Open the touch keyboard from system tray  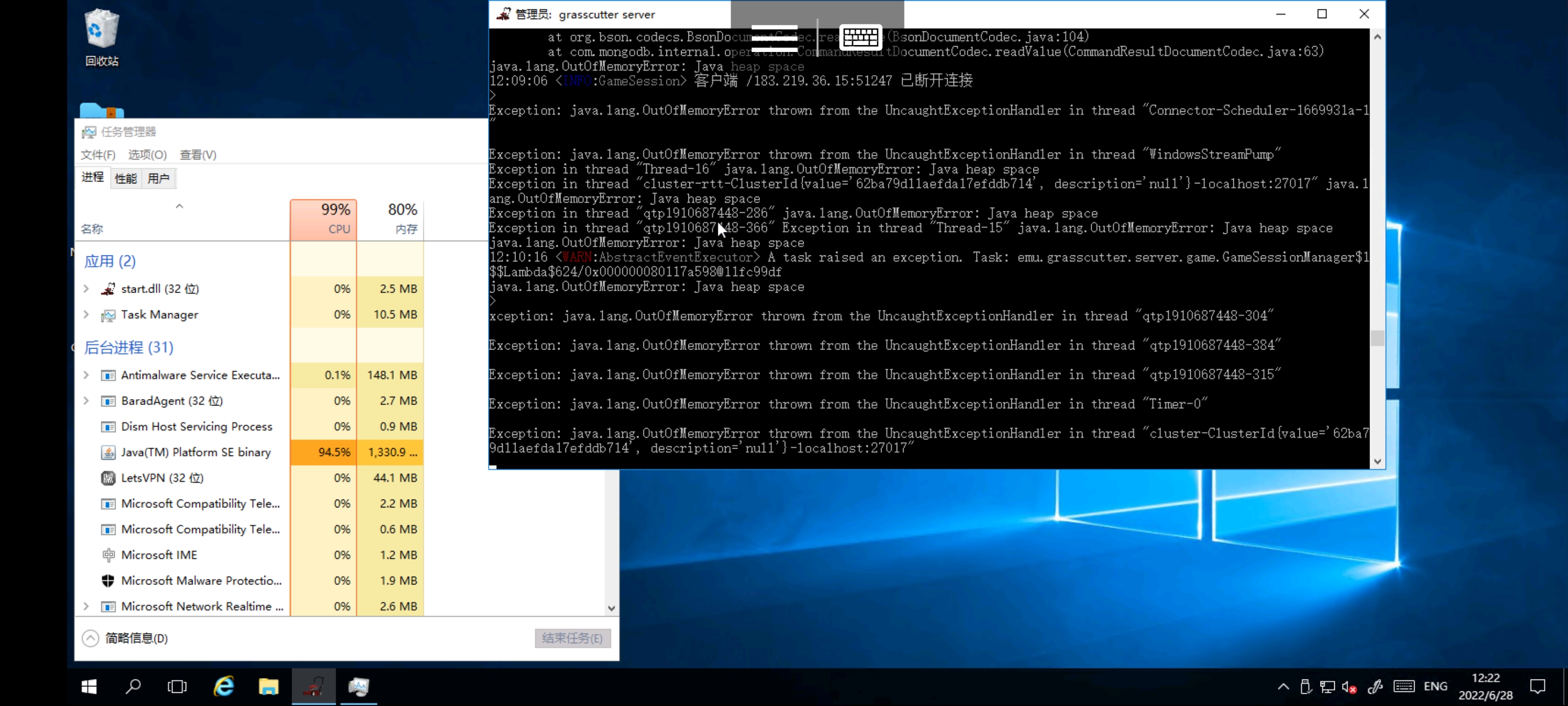click(x=1404, y=686)
